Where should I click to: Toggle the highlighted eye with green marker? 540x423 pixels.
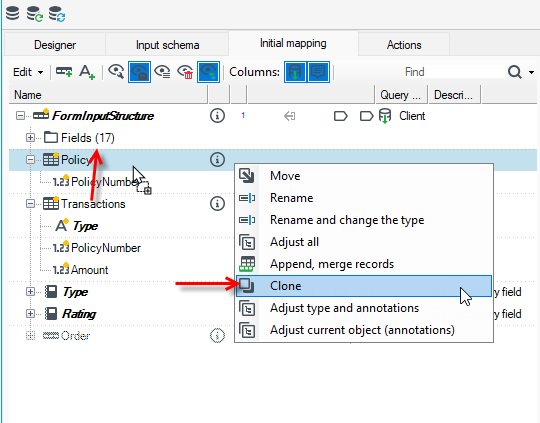click(x=208, y=72)
